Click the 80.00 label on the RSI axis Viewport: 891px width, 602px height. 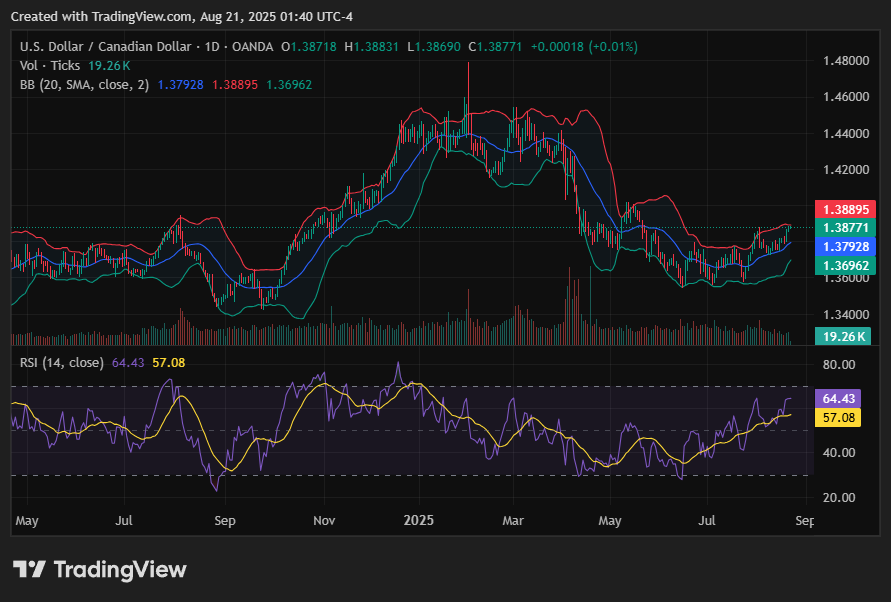(x=839, y=364)
